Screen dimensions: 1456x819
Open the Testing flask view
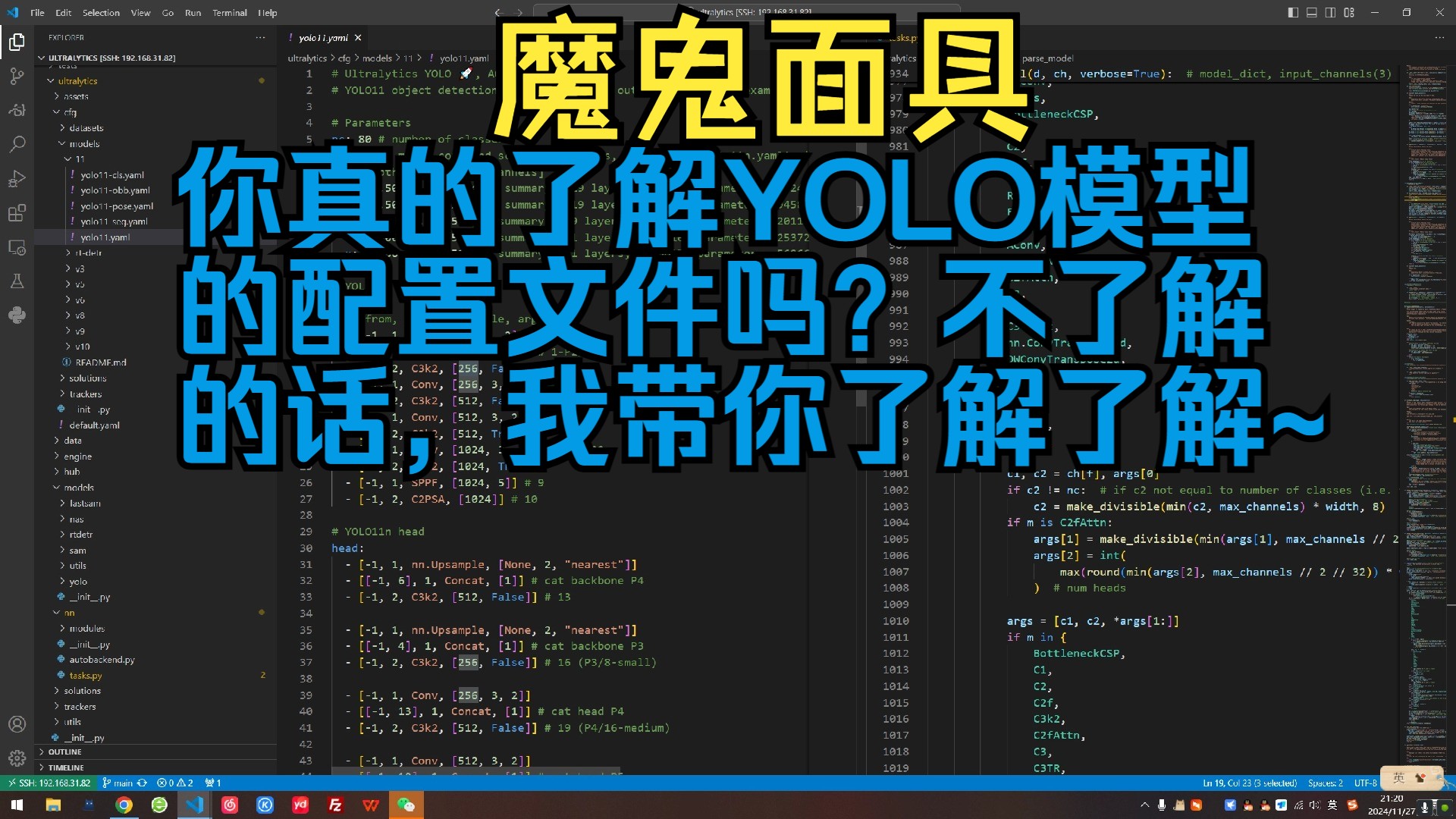[x=17, y=281]
